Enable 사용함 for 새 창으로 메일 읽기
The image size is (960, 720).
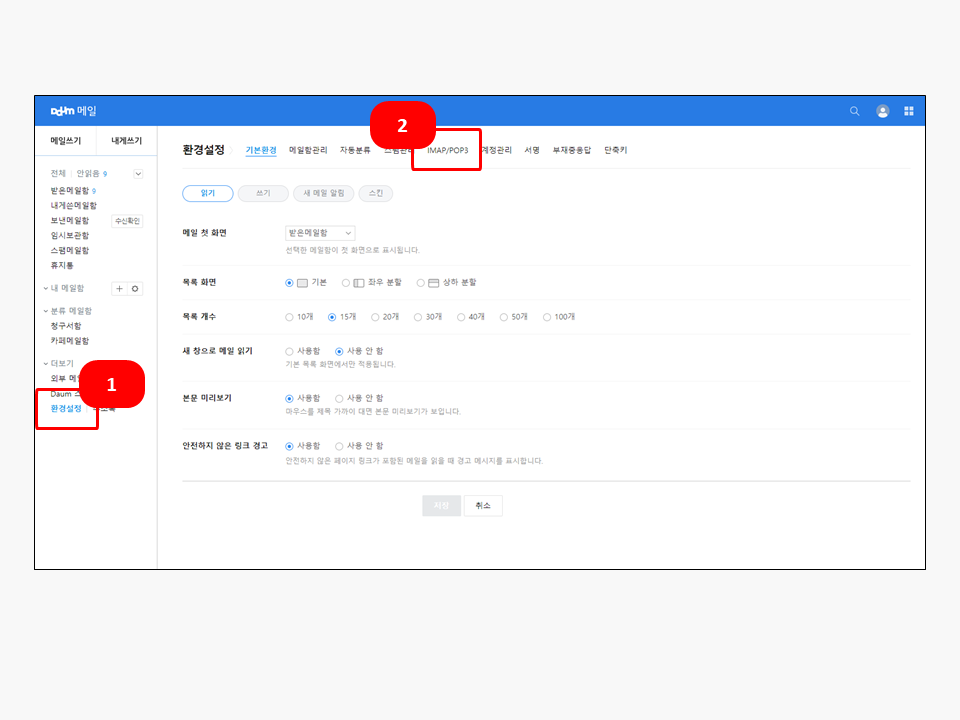coord(289,352)
